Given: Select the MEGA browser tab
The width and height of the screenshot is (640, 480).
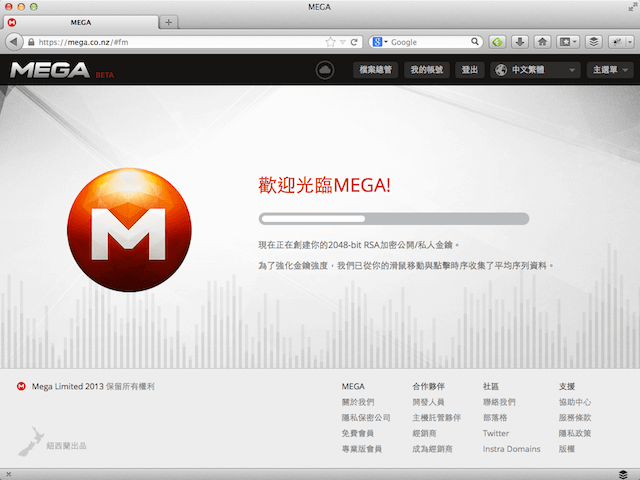Looking at the screenshot, I should (x=81, y=22).
